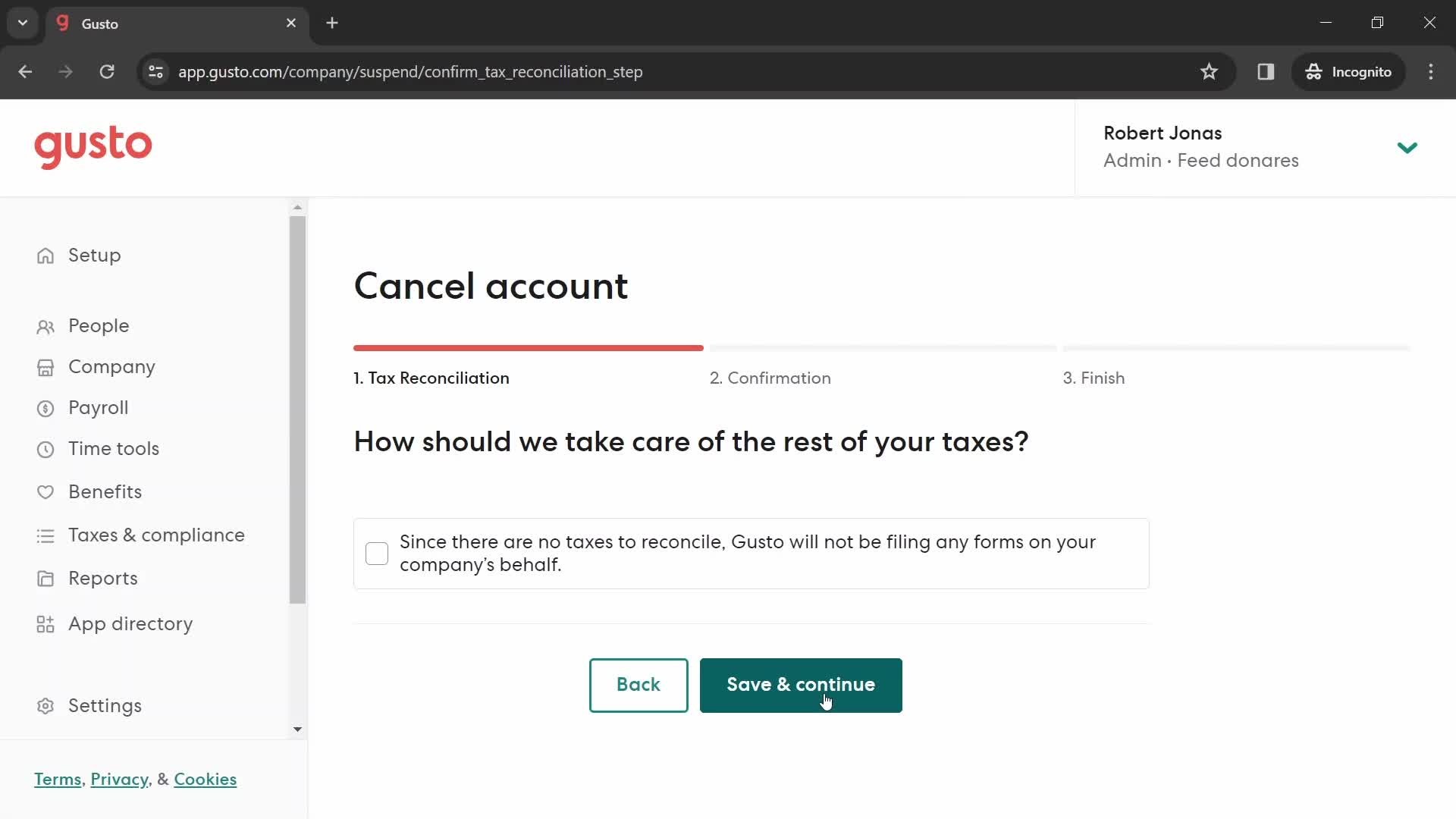This screenshot has height=819, width=1456.
Task: Select the Tax Reconciliation step tab
Action: (431, 378)
